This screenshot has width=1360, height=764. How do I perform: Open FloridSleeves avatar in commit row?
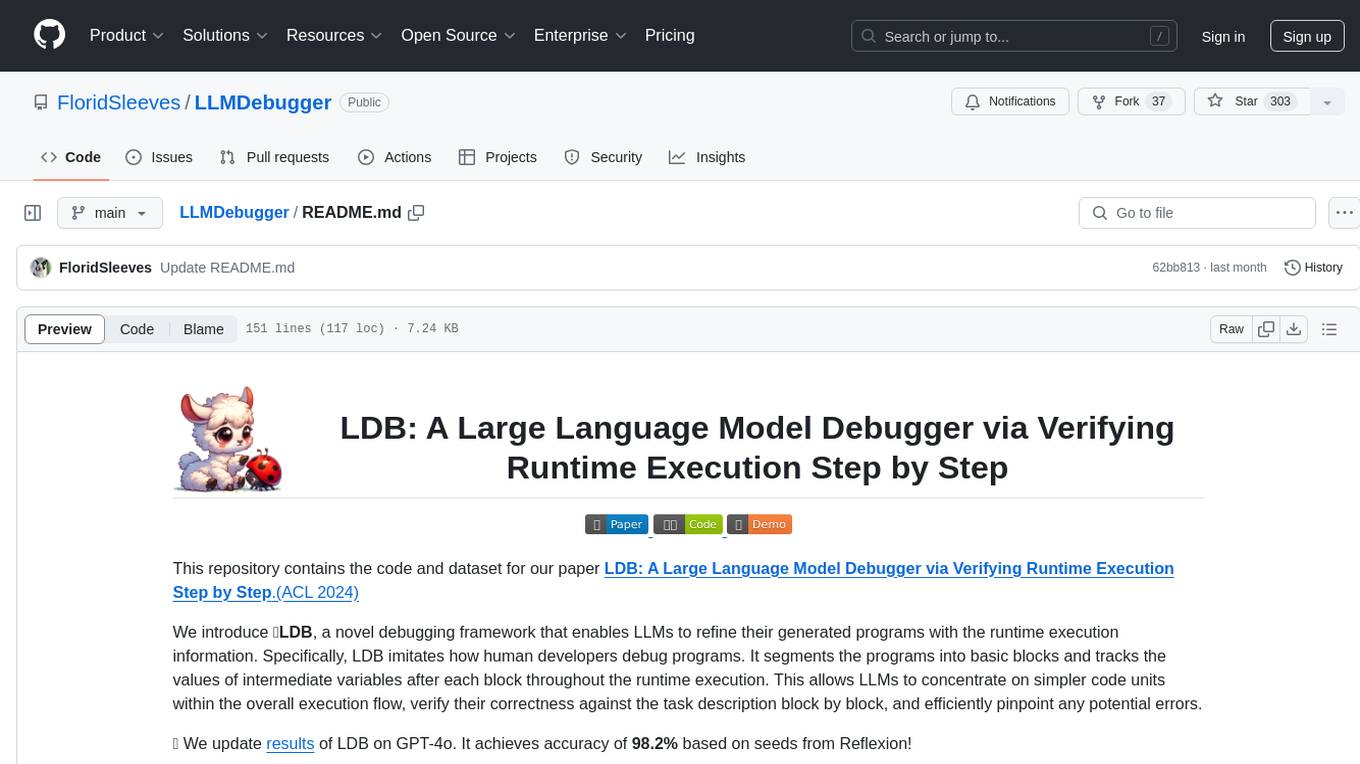point(41,268)
